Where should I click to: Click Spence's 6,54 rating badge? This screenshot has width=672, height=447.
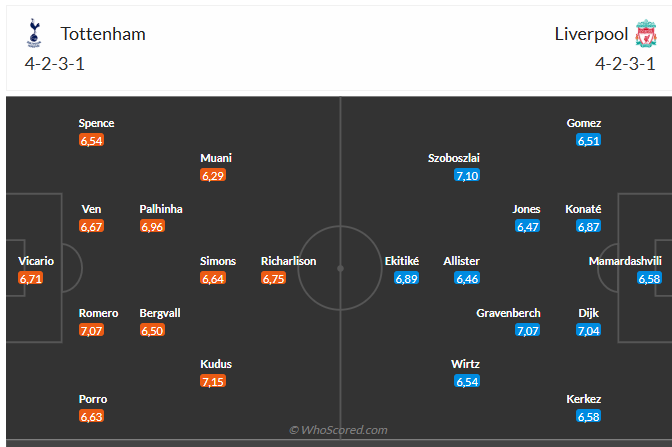pyautogui.click(x=91, y=140)
